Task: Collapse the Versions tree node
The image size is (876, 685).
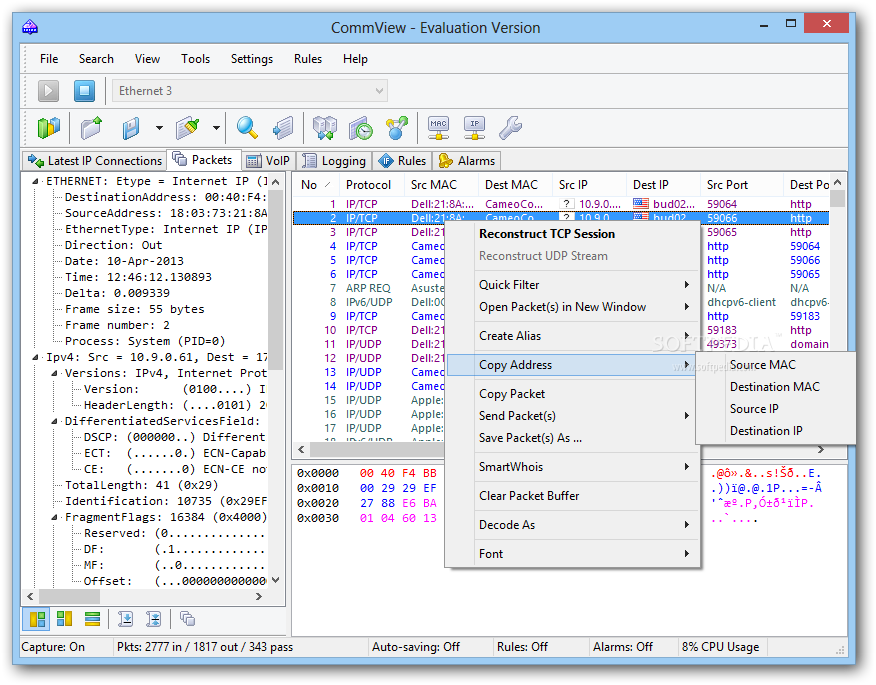Action: point(54,373)
